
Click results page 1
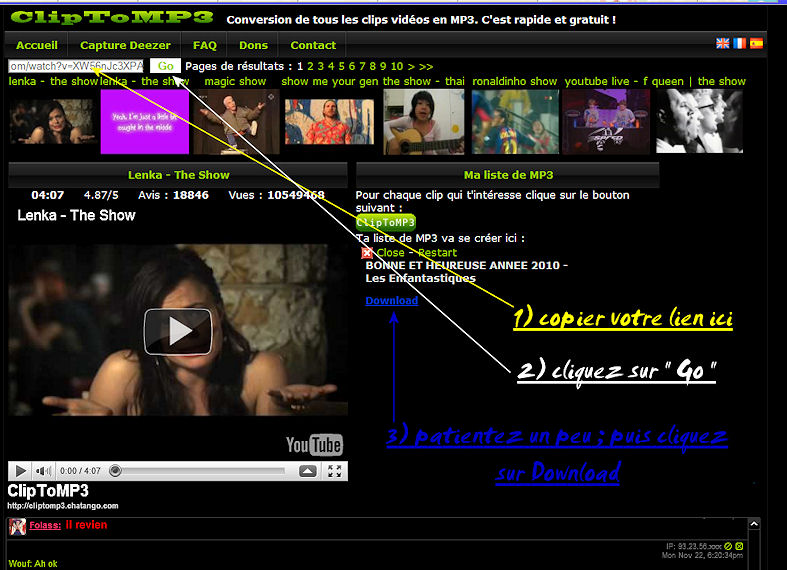pos(300,66)
